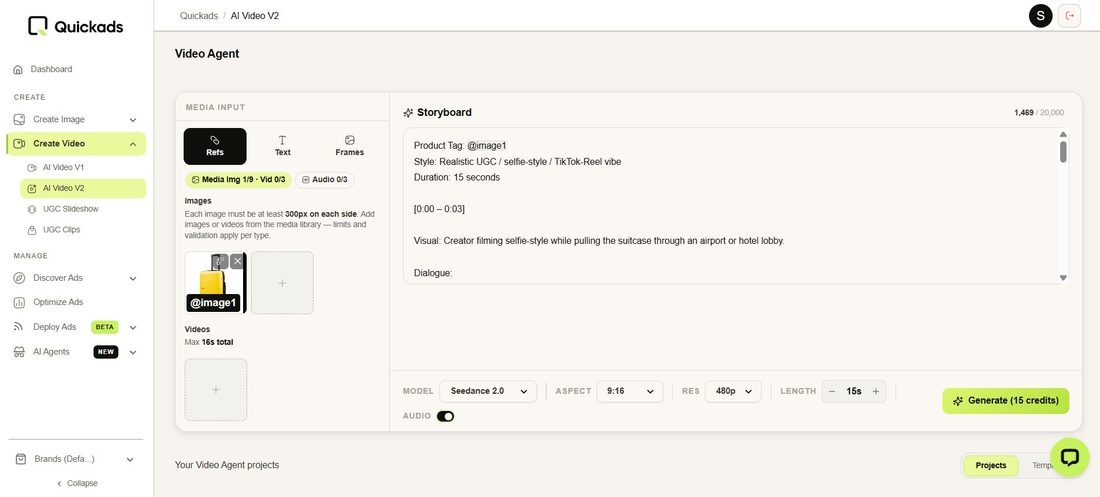Open UGC Slideshow

click(x=63, y=209)
